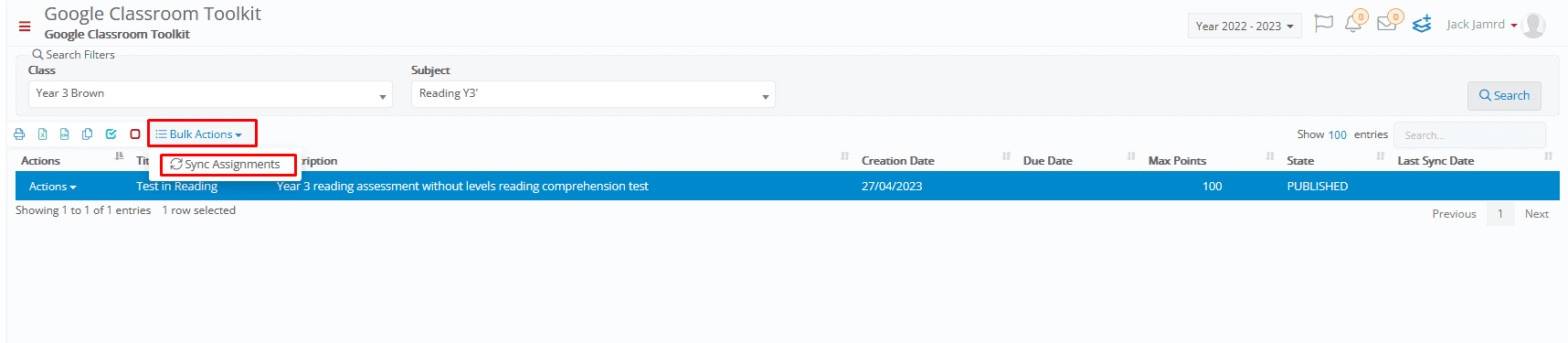This screenshot has width=1568, height=343.
Task: Export table to Excel icon
Action: tap(42, 134)
